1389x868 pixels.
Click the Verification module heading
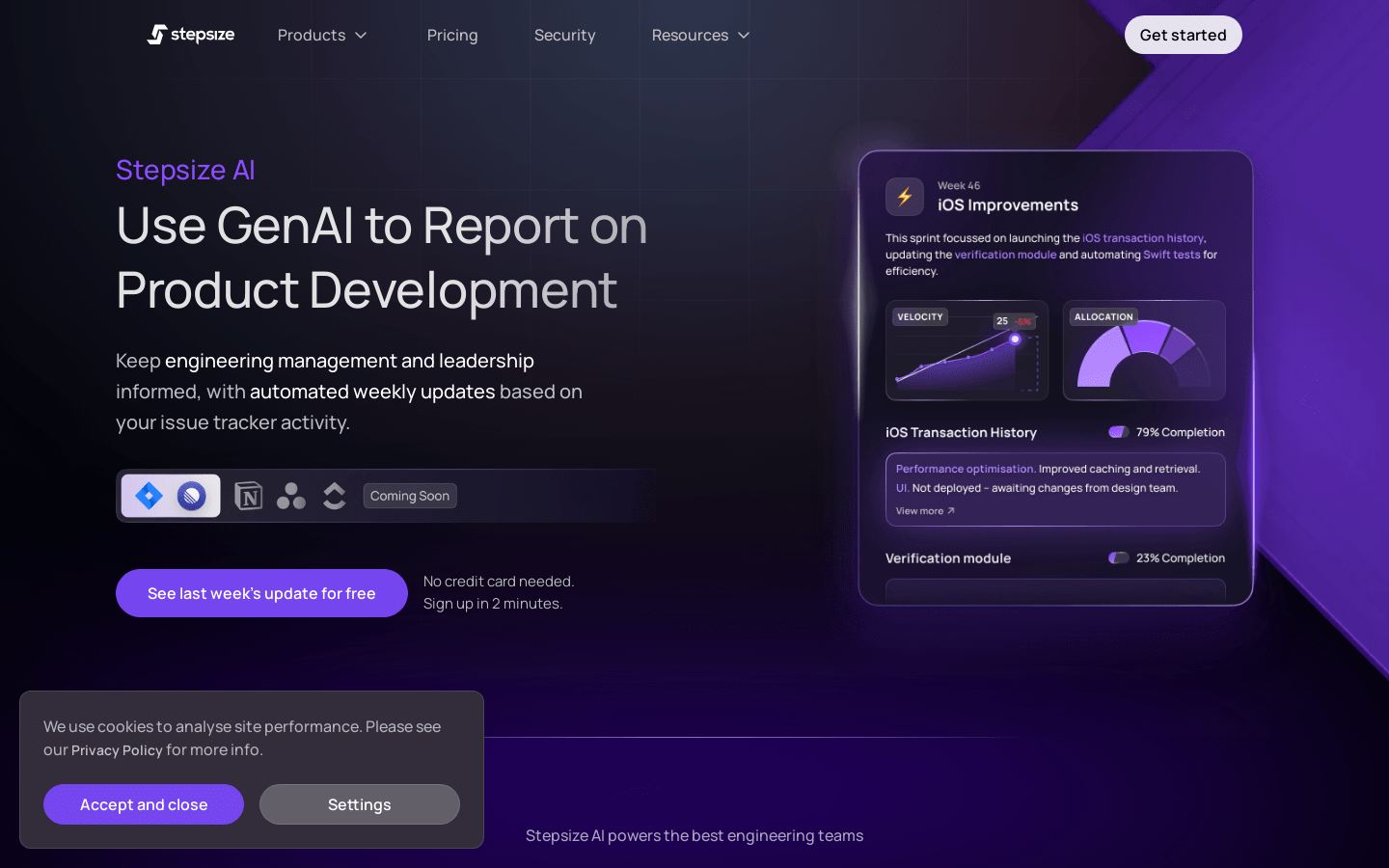click(x=948, y=558)
